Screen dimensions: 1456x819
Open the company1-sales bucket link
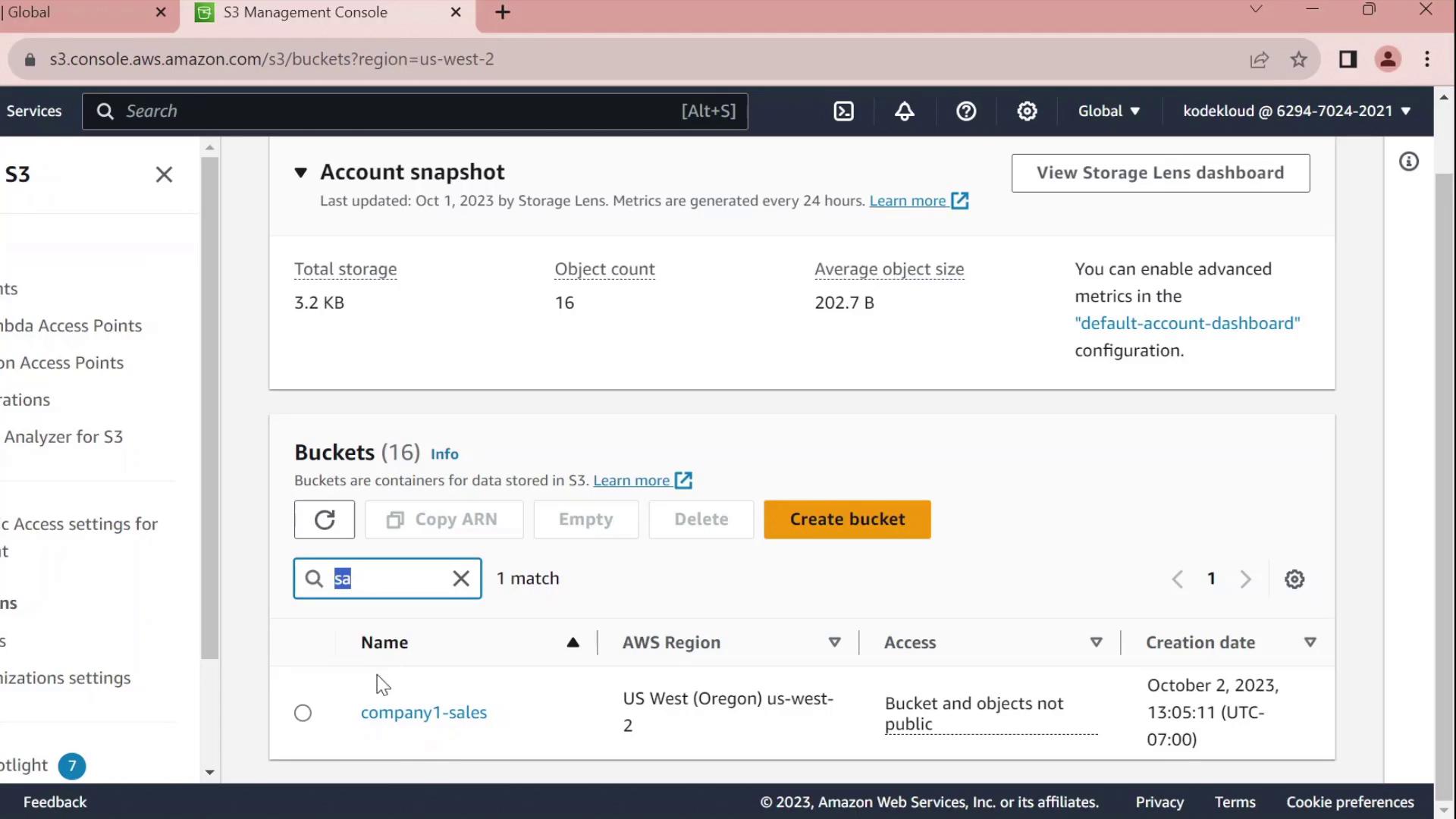click(x=424, y=713)
